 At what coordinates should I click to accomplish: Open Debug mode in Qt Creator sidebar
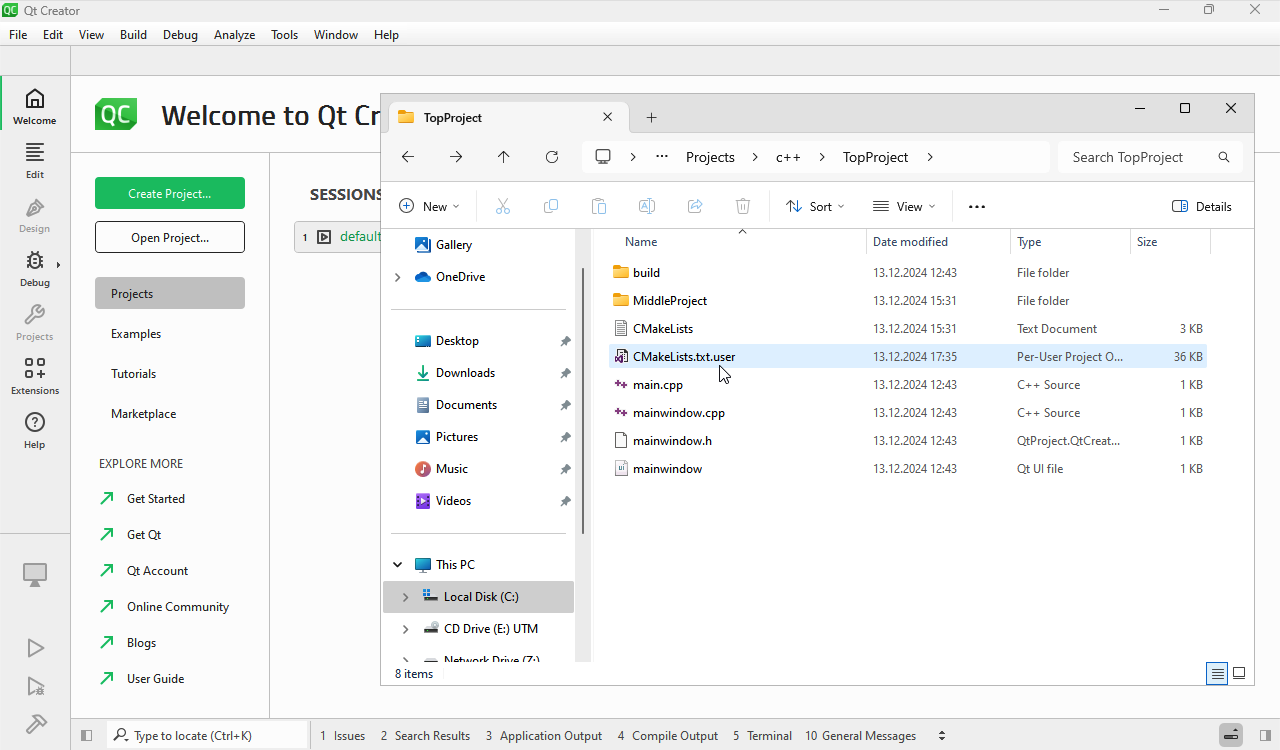tap(35, 268)
